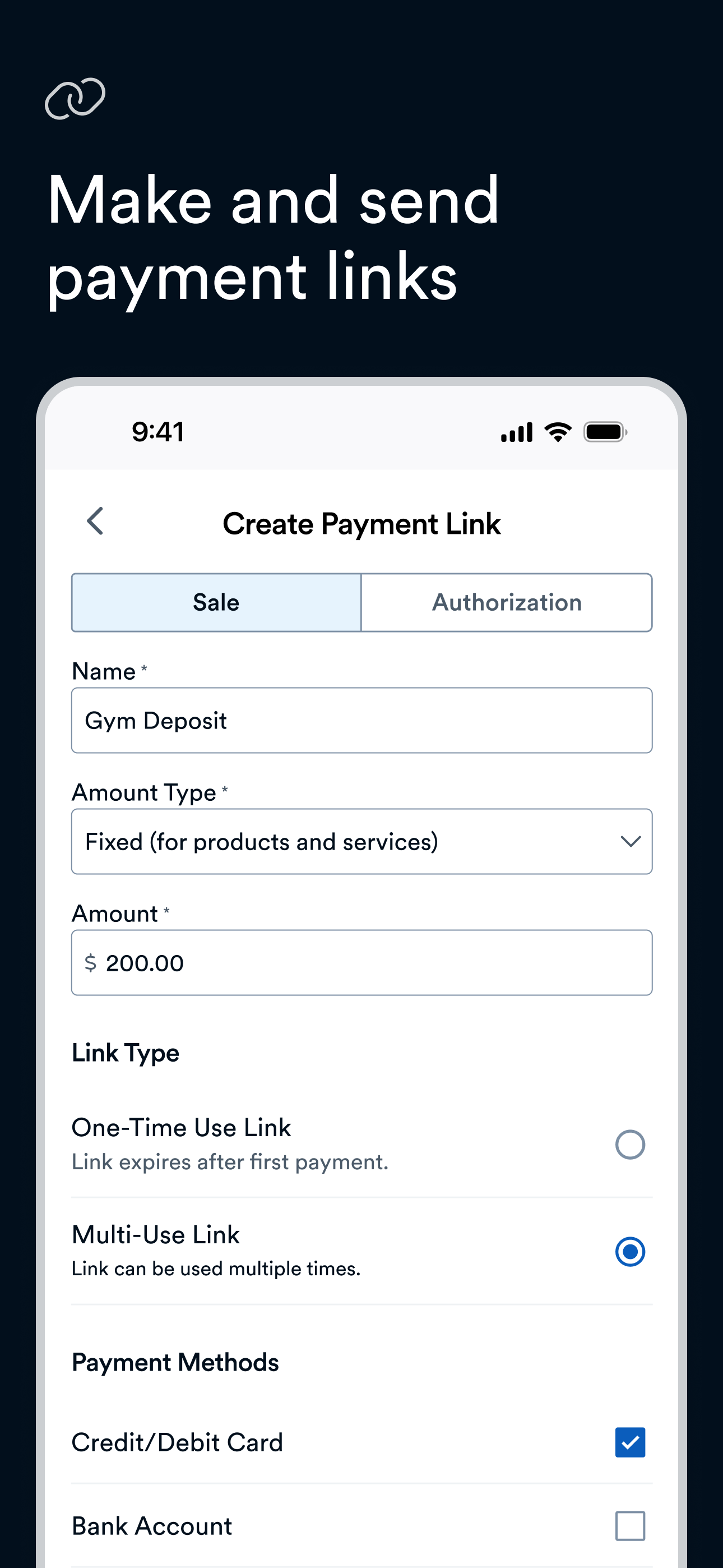Image resolution: width=723 pixels, height=1568 pixels.
Task: Edit the Name field with Gym Deposit
Action: tap(361, 721)
